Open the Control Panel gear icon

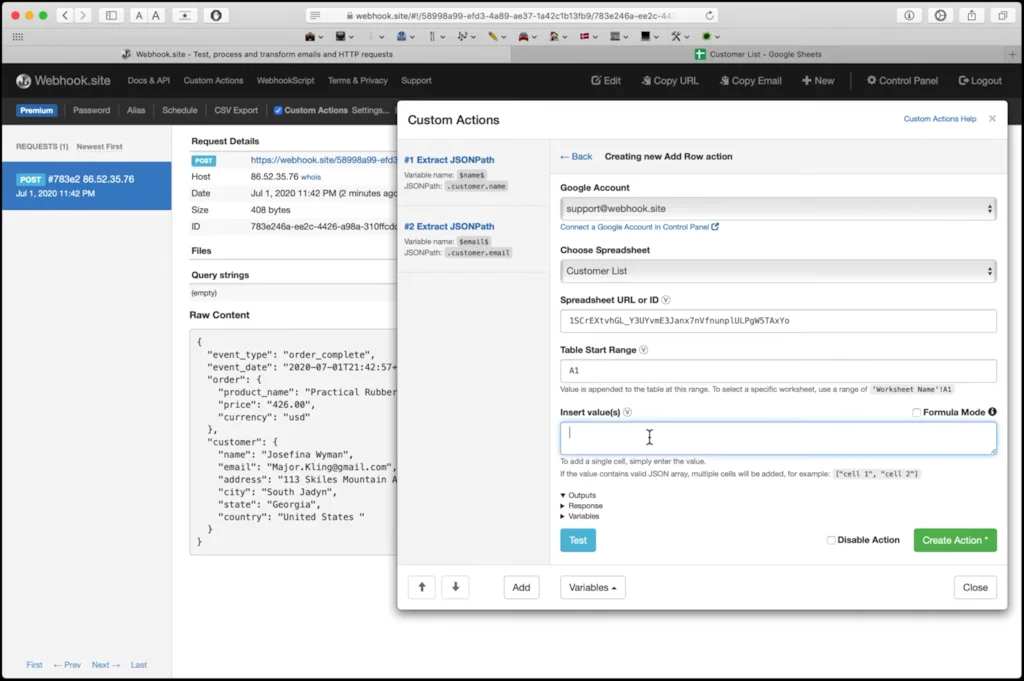pos(871,80)
